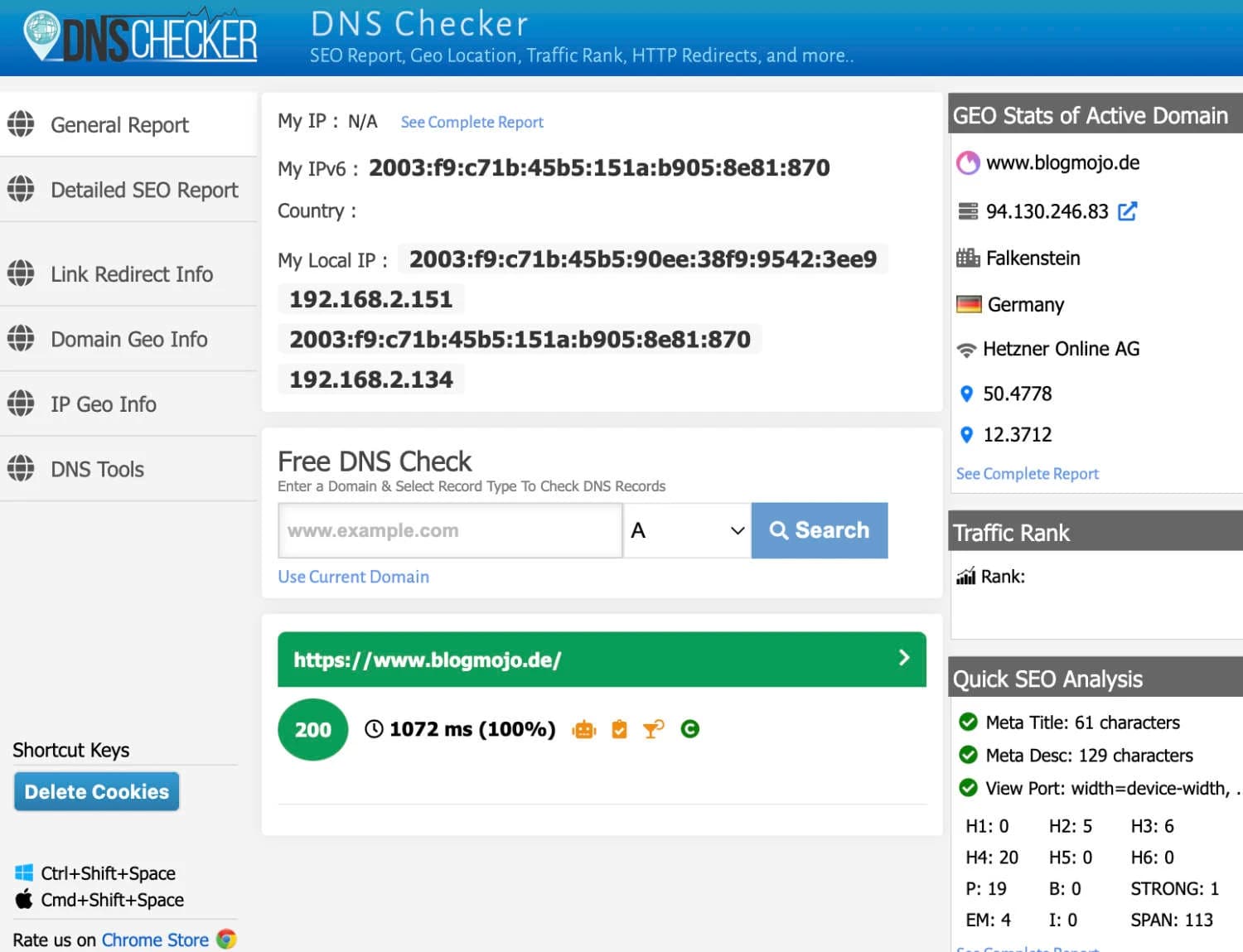Open the General Report tab
Screen dimensions: 1243x952
[118, 124]
